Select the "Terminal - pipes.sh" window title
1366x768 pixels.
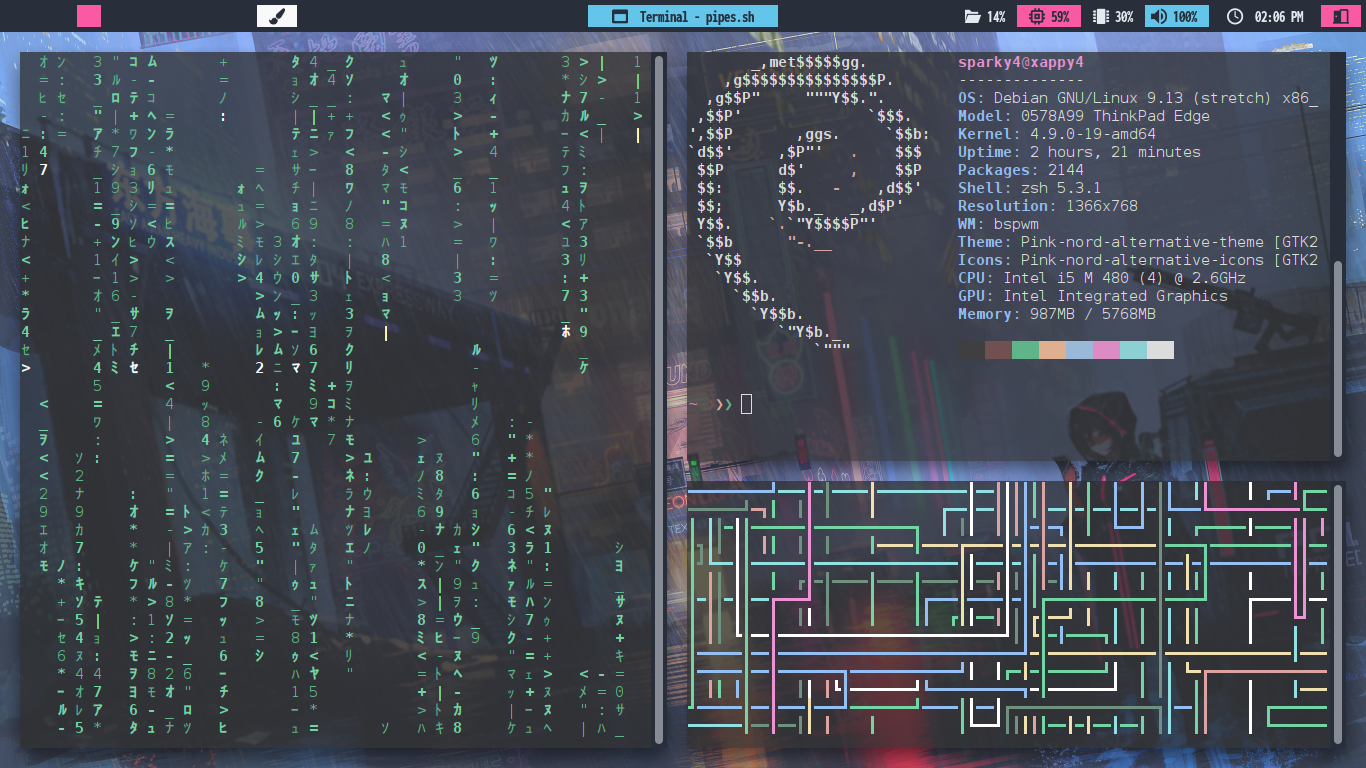[x=695, y=17]
